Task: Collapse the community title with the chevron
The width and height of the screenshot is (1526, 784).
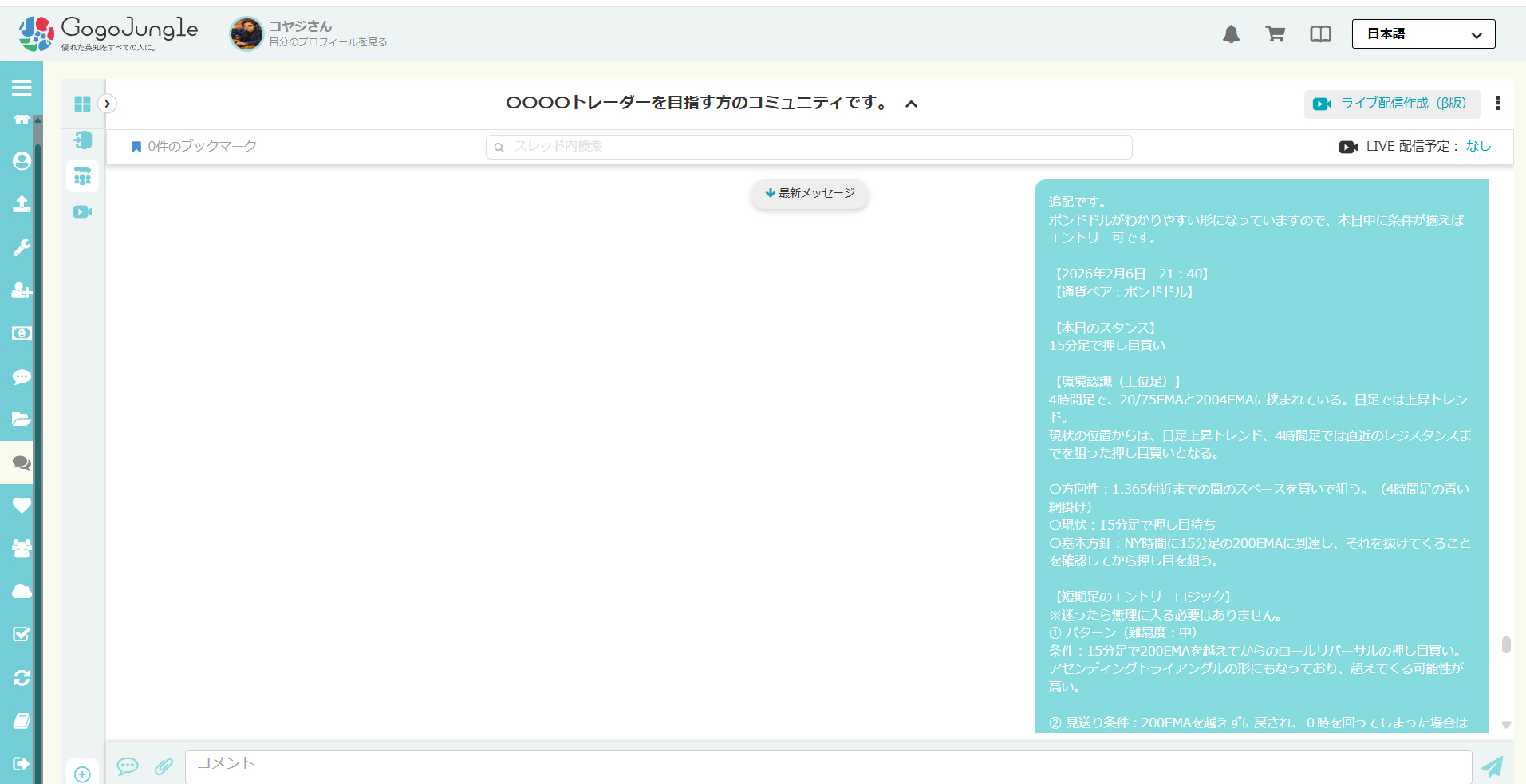Action: 911,104
